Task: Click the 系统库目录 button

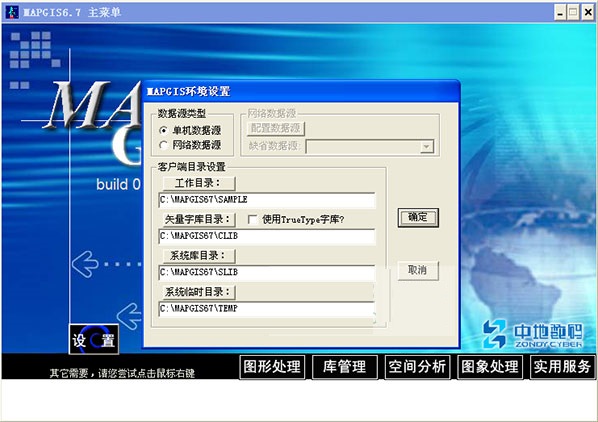Action: click(x=199, y=255)
